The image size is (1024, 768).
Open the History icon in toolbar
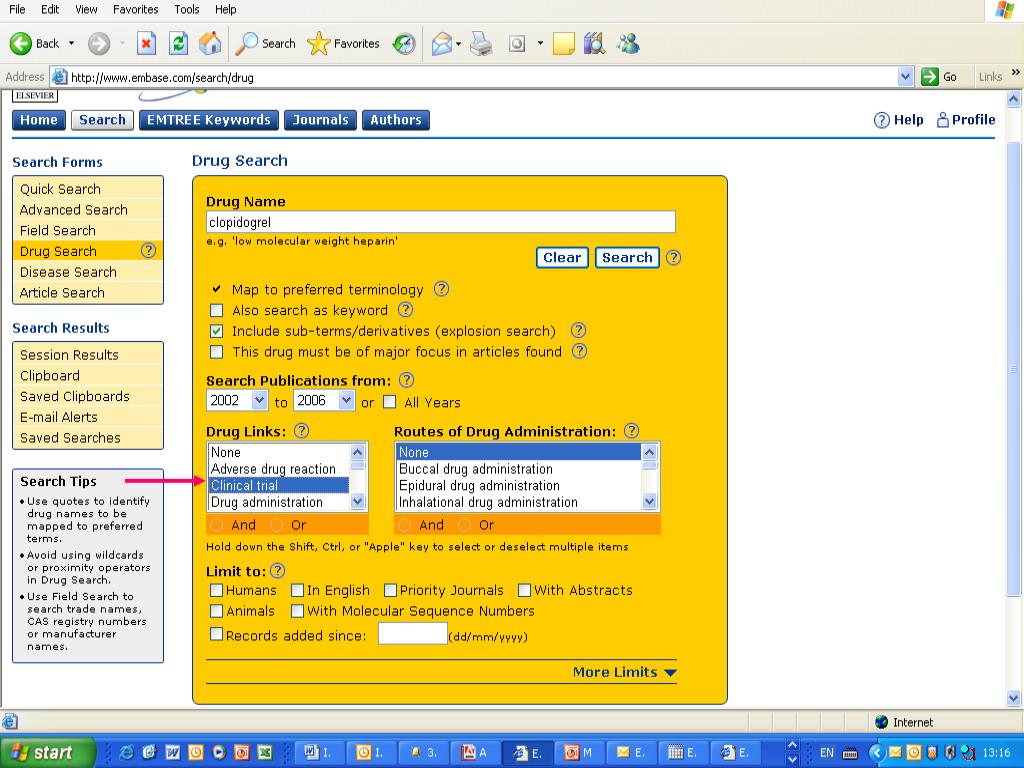[x=404, y=44]
